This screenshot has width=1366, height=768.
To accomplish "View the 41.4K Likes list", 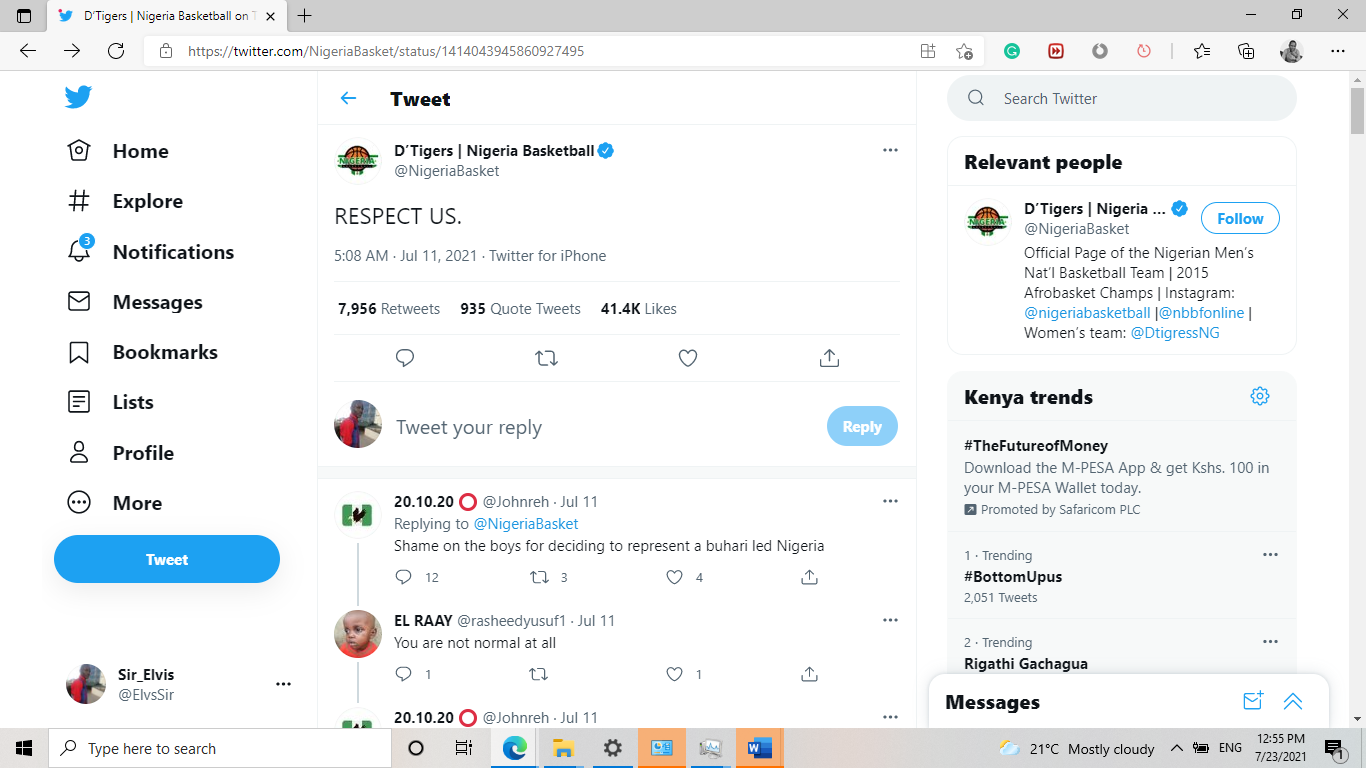I will [639, 309].
